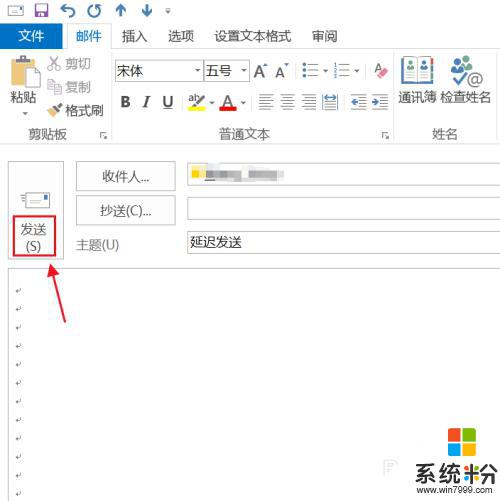This screenshot has width=500, height=501.
Task: Align text right
Action: point(309,102)
